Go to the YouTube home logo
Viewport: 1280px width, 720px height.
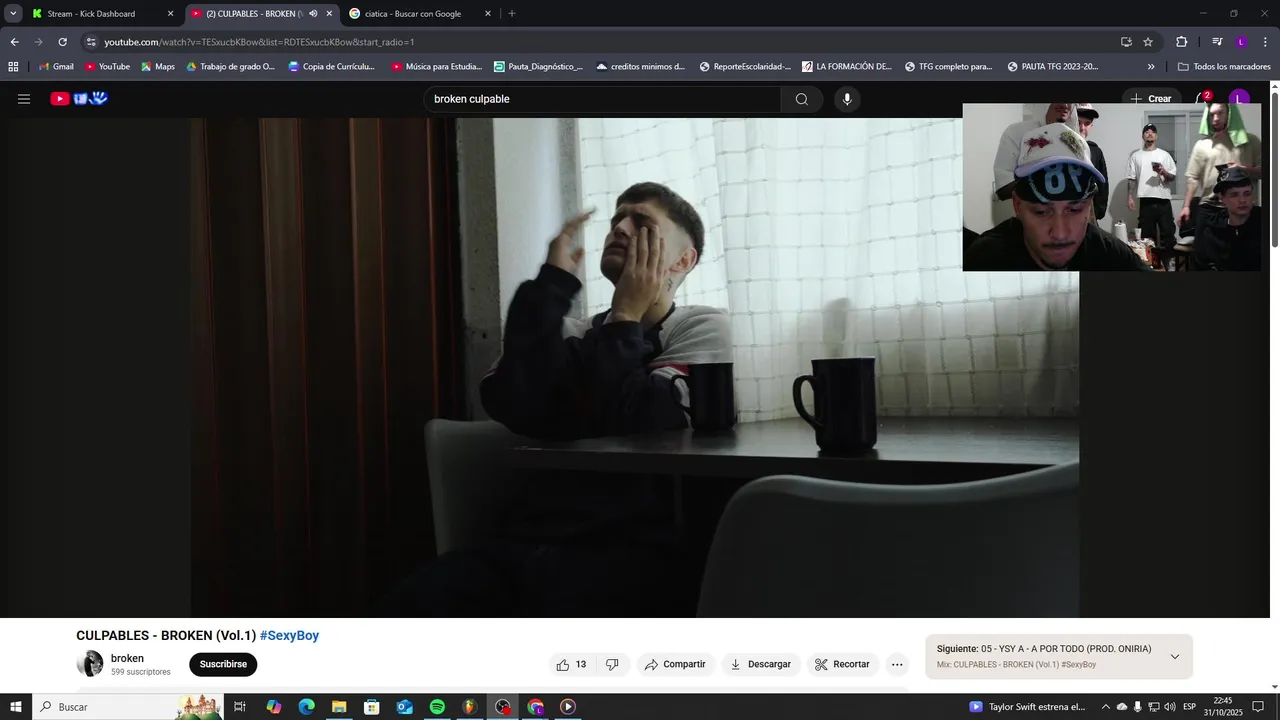79,99
